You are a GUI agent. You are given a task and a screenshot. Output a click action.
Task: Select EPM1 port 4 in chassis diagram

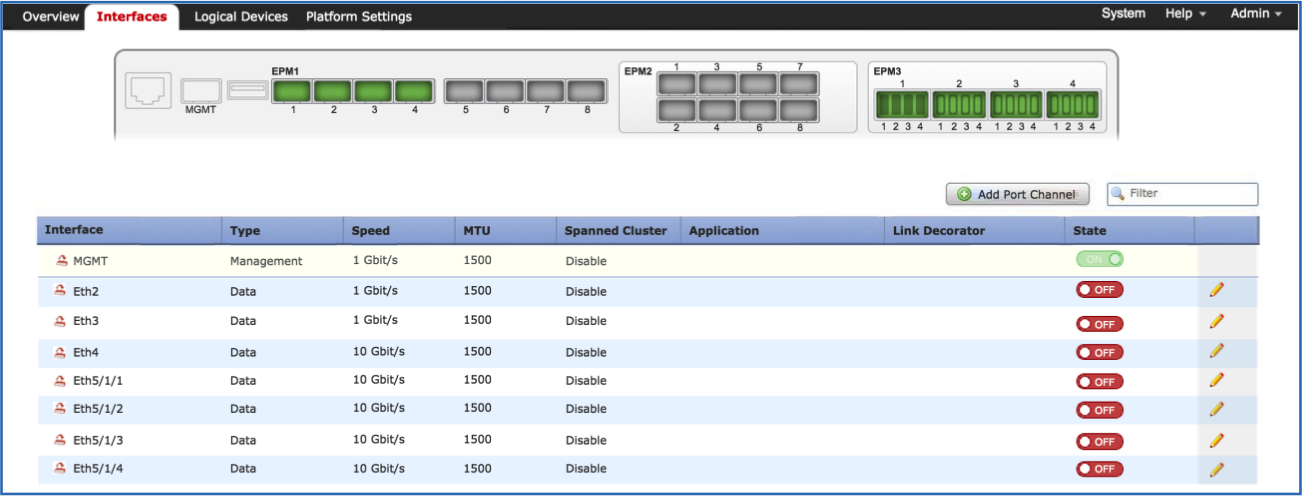[412, 92]
